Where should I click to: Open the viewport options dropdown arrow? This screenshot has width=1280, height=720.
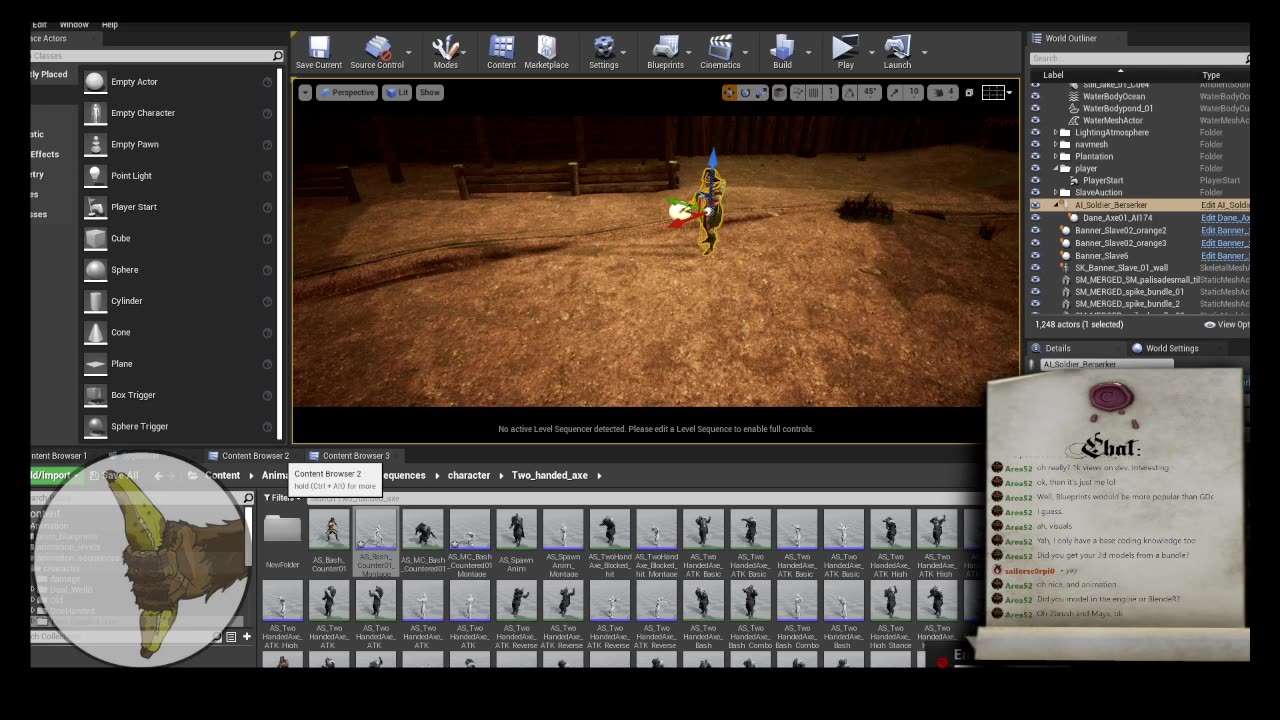click(x=305, y=92)
